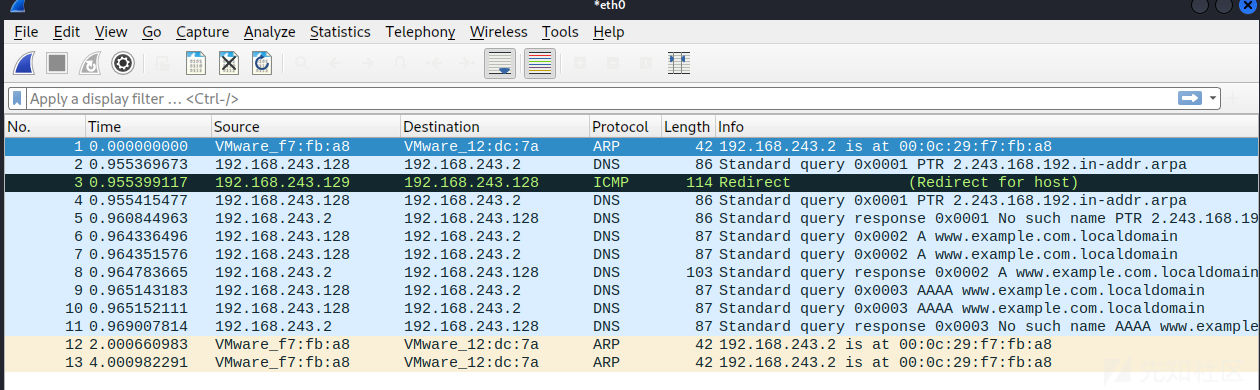Open capture options gear icon

click(123, 64)
